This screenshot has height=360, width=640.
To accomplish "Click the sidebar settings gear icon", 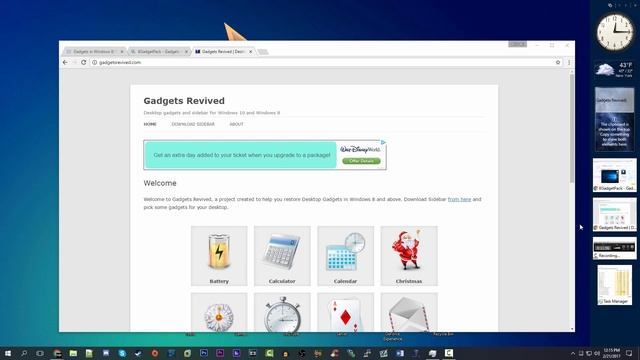I will (610, 5).
